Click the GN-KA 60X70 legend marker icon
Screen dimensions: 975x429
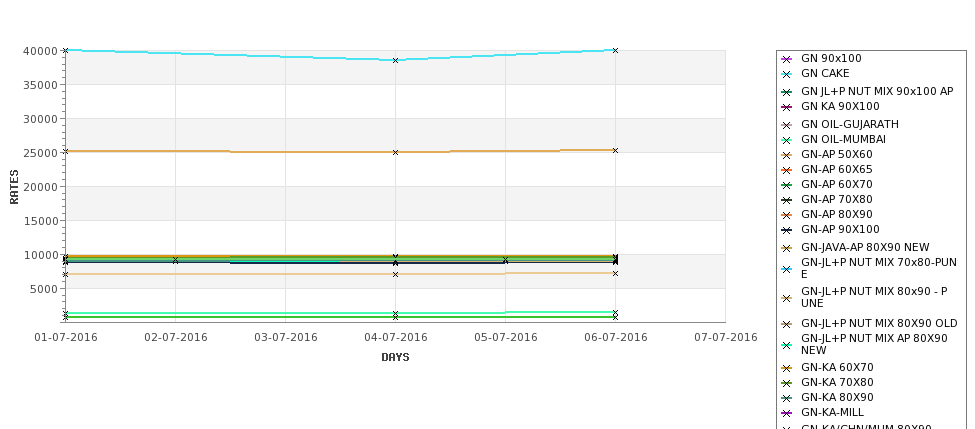[787, 369]
